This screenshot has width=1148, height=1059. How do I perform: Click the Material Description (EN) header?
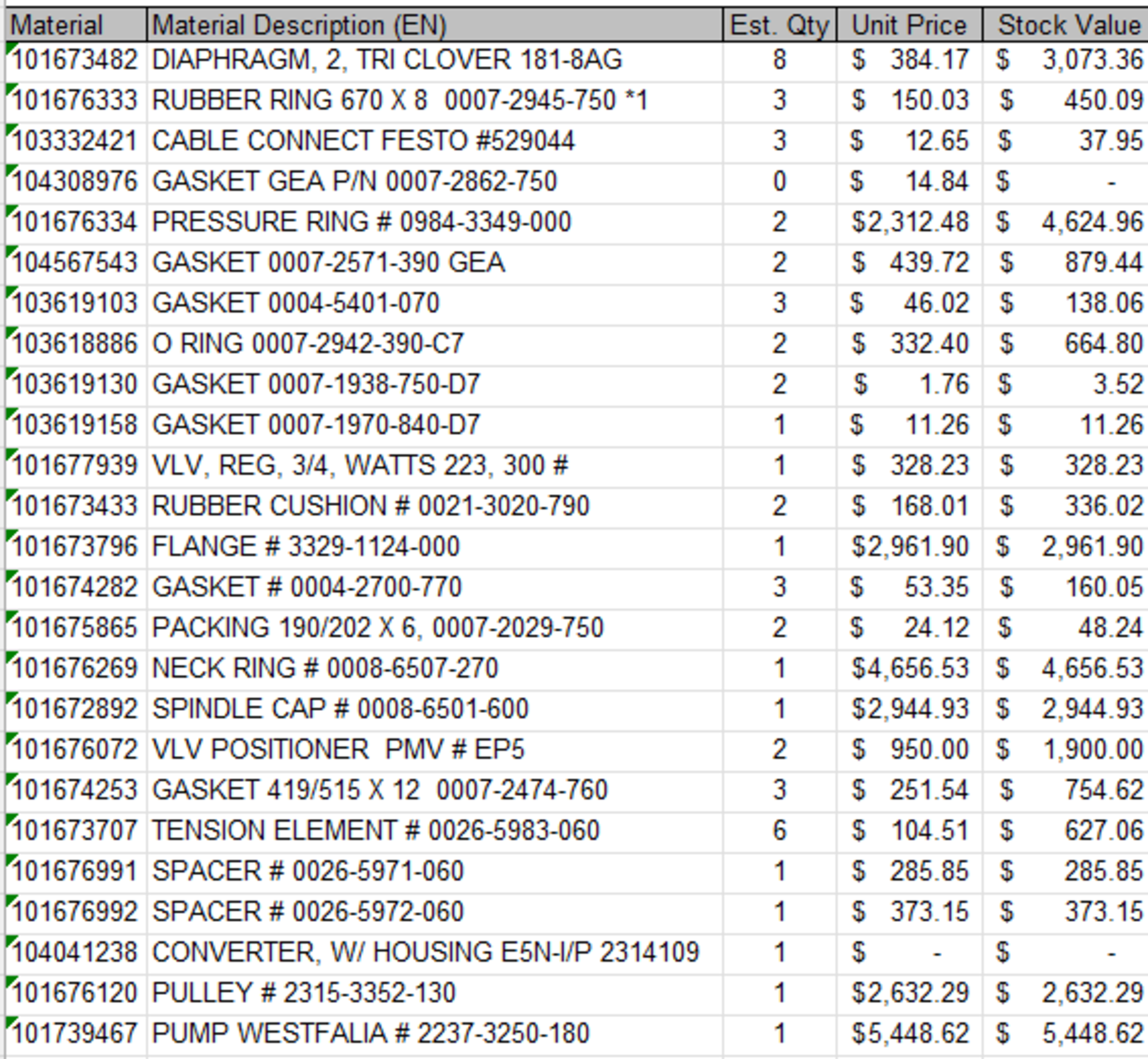click(x=435, y=25)
